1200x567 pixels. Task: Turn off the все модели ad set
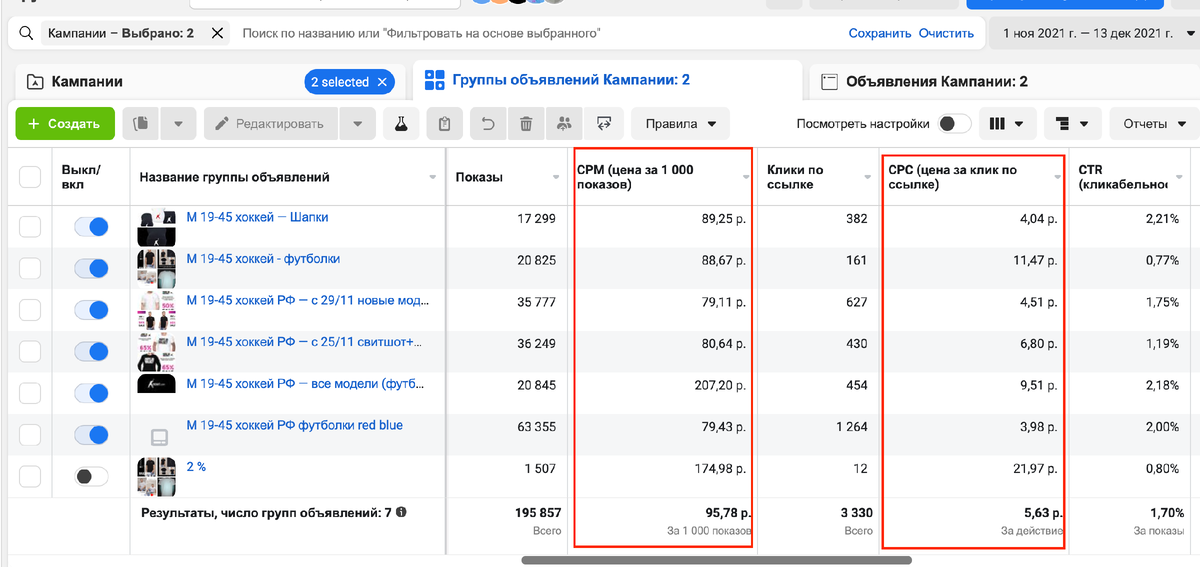click(x=91, y=393)
